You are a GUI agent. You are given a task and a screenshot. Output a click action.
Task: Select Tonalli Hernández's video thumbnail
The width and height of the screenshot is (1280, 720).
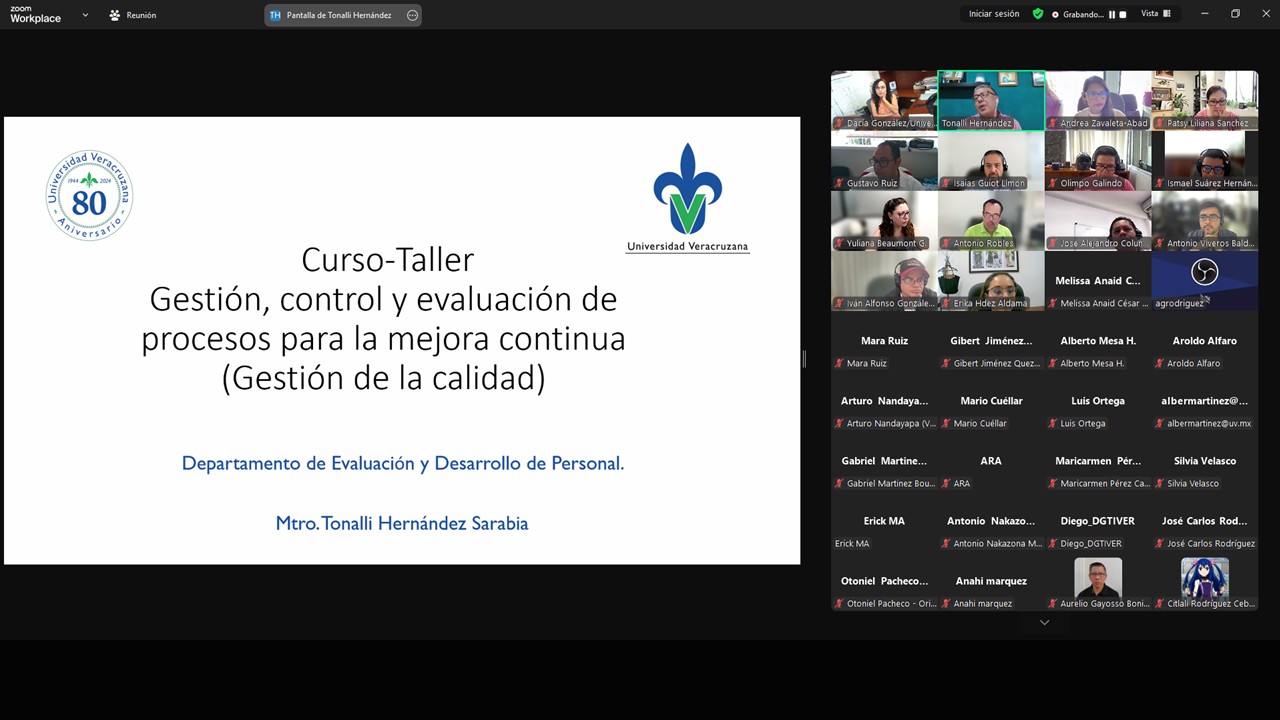(x=991, y=100)
